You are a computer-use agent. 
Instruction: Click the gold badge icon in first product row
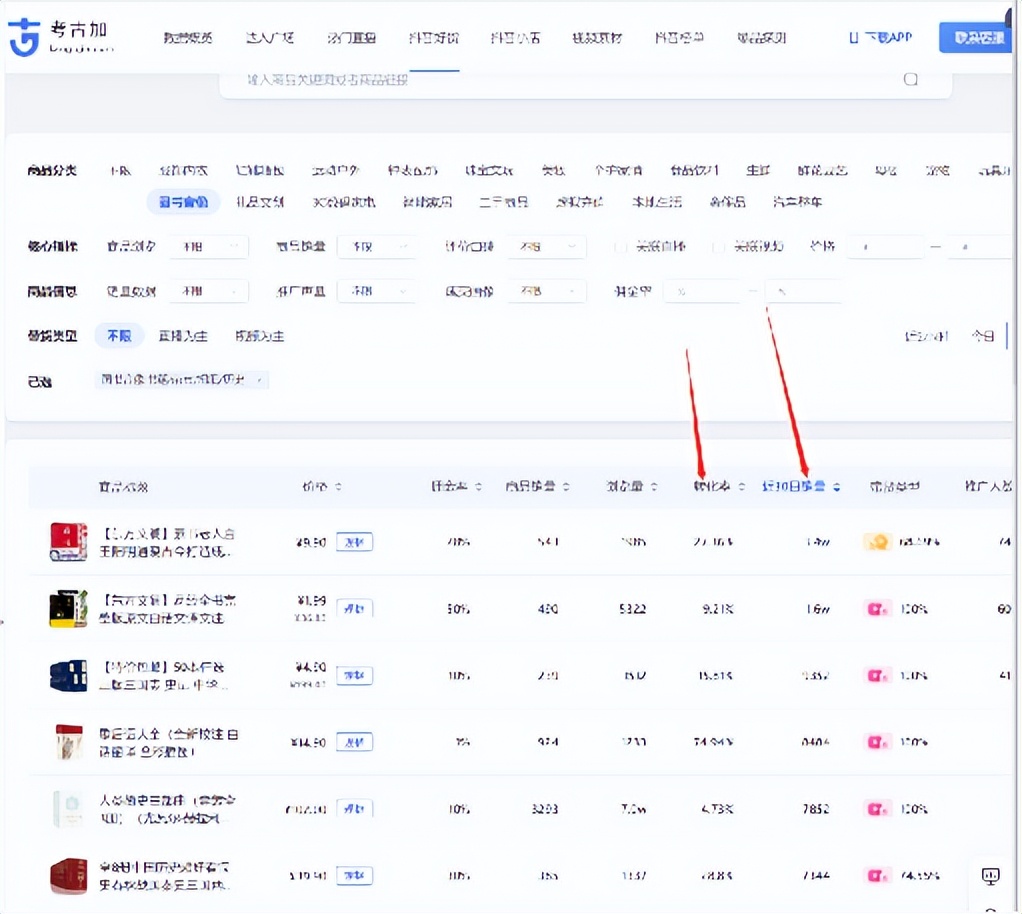click(878, 541)
